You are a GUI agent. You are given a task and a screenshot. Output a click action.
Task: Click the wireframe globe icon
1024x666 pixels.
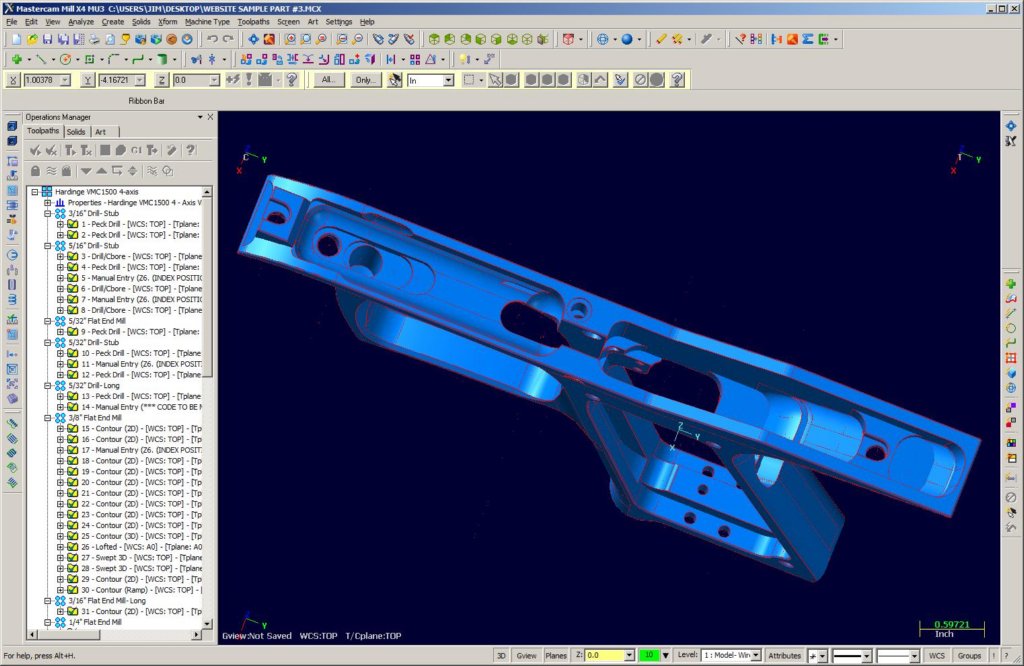603,39
